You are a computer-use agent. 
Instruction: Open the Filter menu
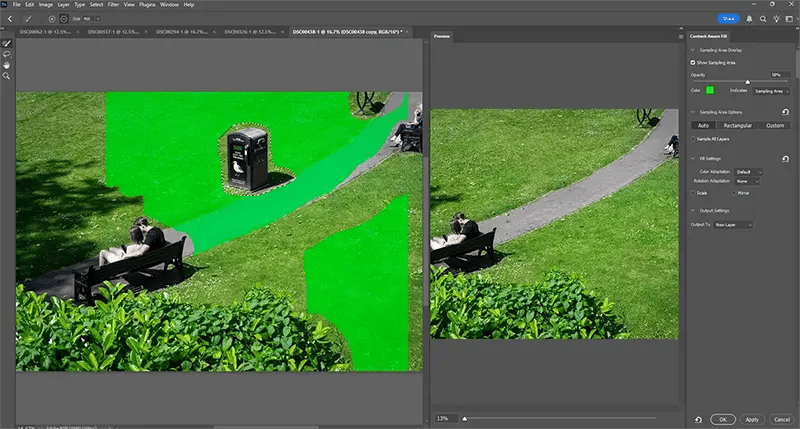(x=113, y=5)
